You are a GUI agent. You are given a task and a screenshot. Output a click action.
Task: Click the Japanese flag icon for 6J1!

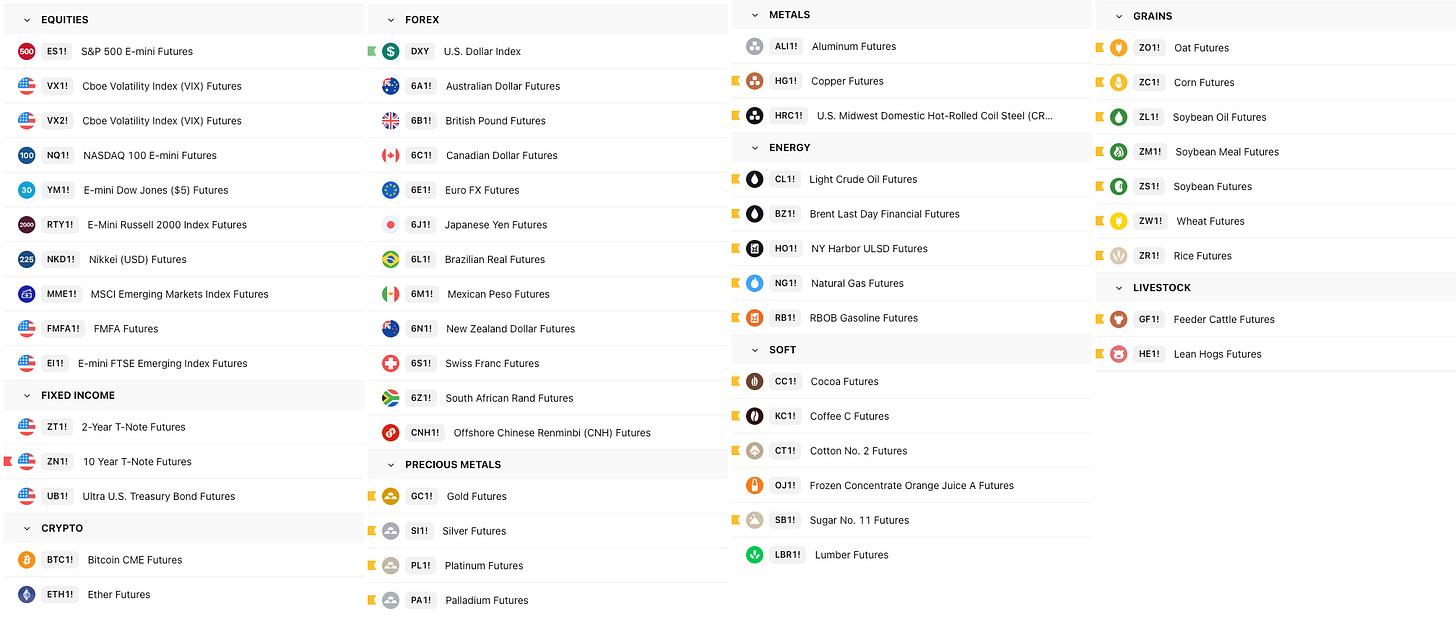tap(391, 225)
